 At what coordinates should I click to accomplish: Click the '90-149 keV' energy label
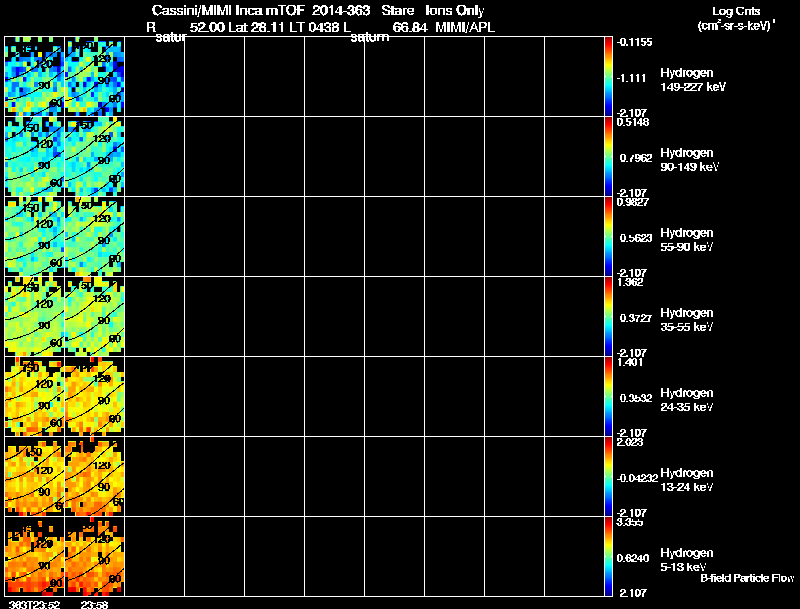coord(689,167)
